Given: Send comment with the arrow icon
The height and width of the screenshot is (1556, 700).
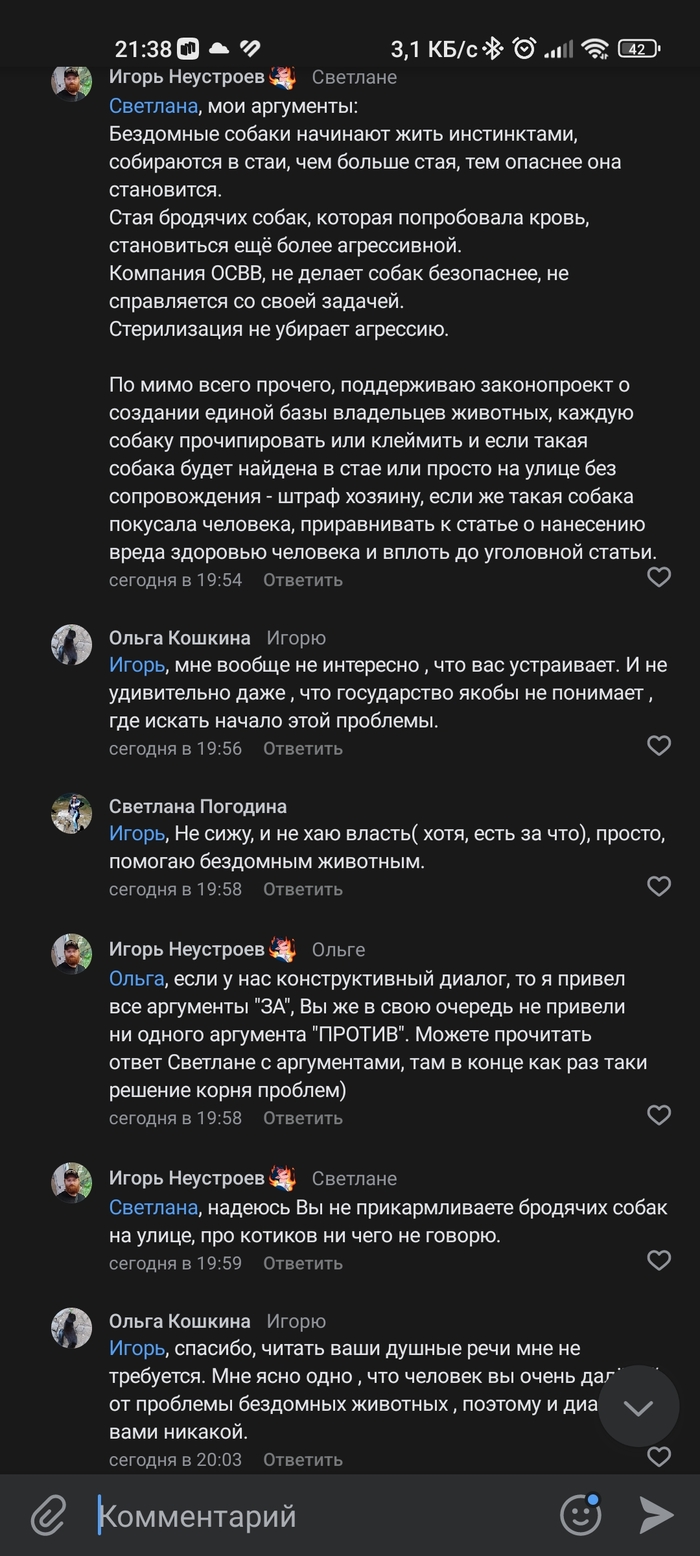Looking at the screenshot, I should pos(656,1515).
